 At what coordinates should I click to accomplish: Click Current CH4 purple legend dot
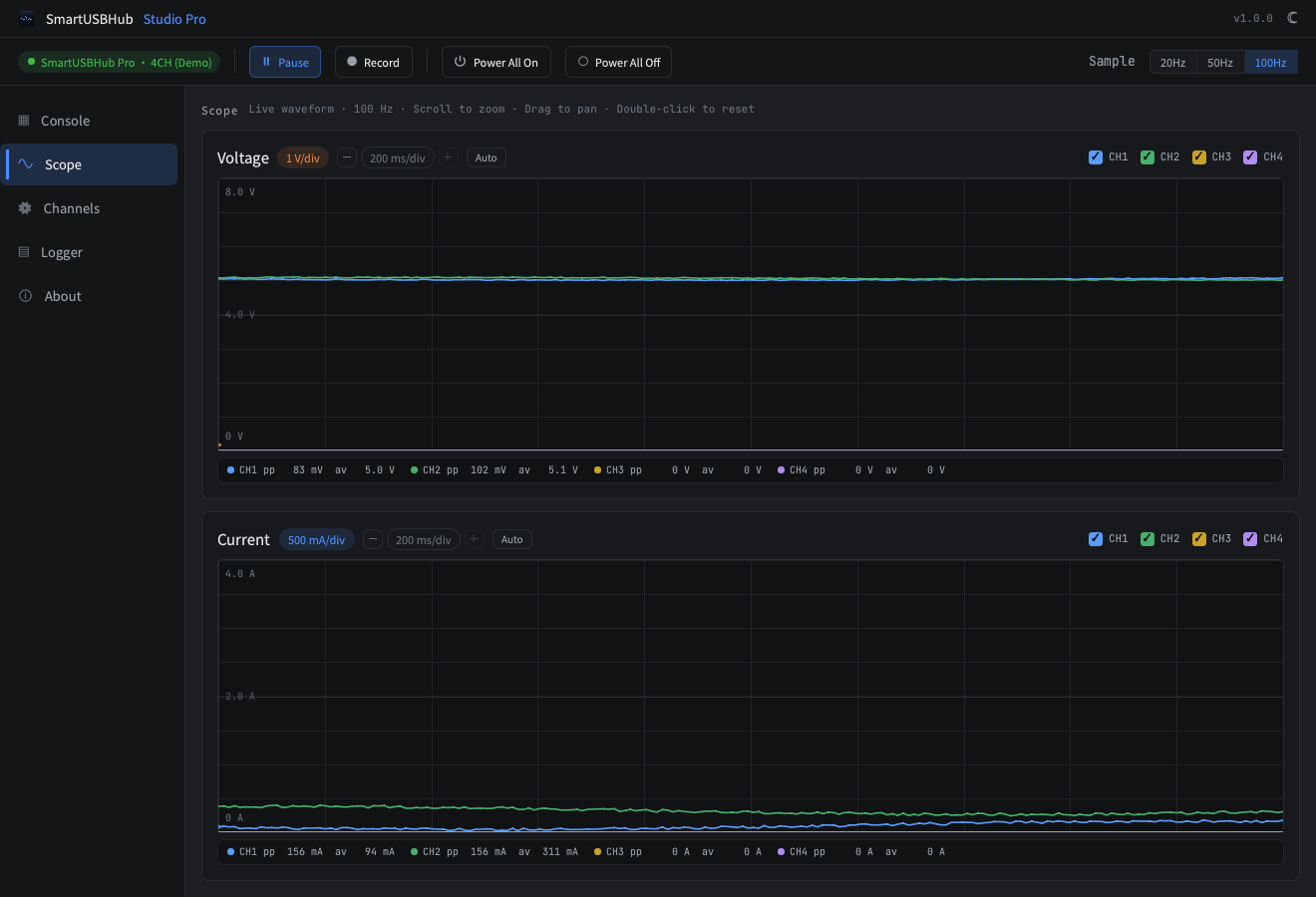point(781,852)
